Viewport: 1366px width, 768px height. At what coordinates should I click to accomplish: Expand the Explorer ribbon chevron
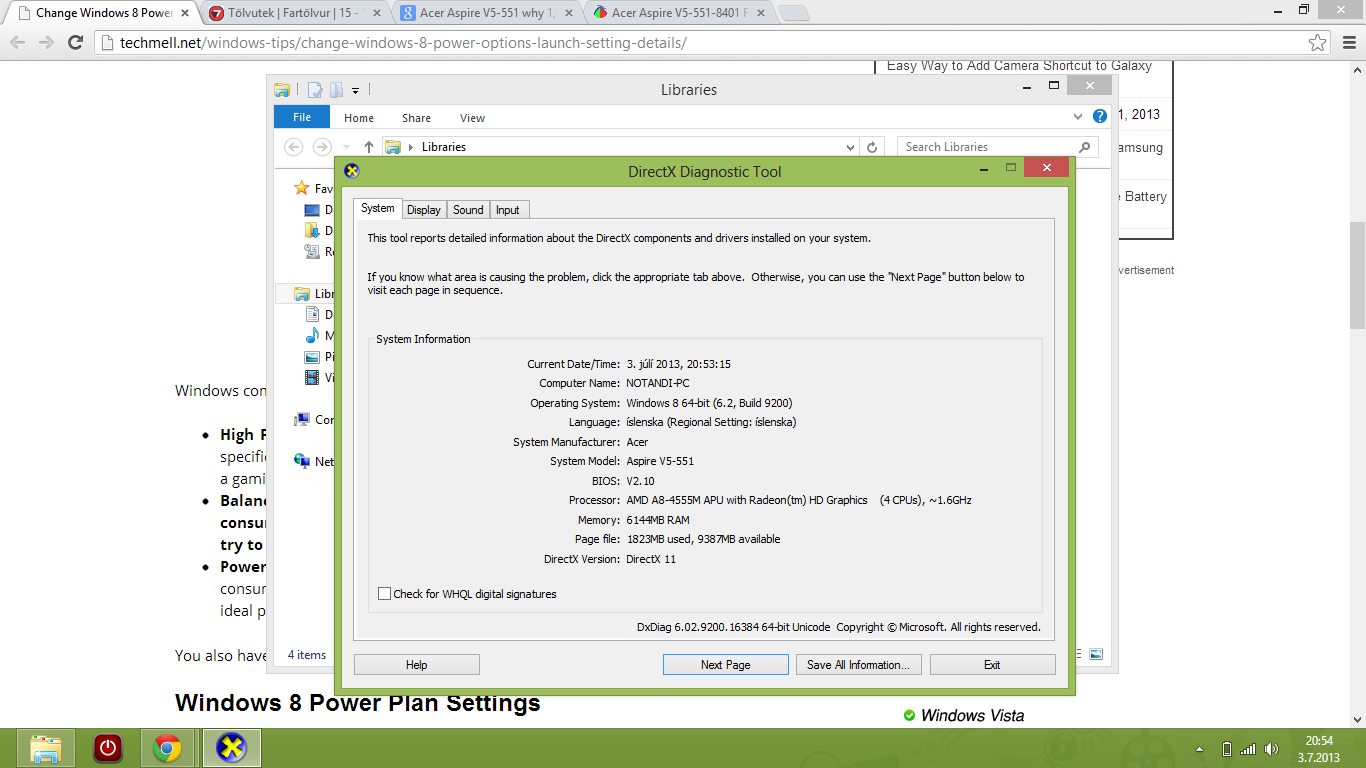pos(1078,117)
